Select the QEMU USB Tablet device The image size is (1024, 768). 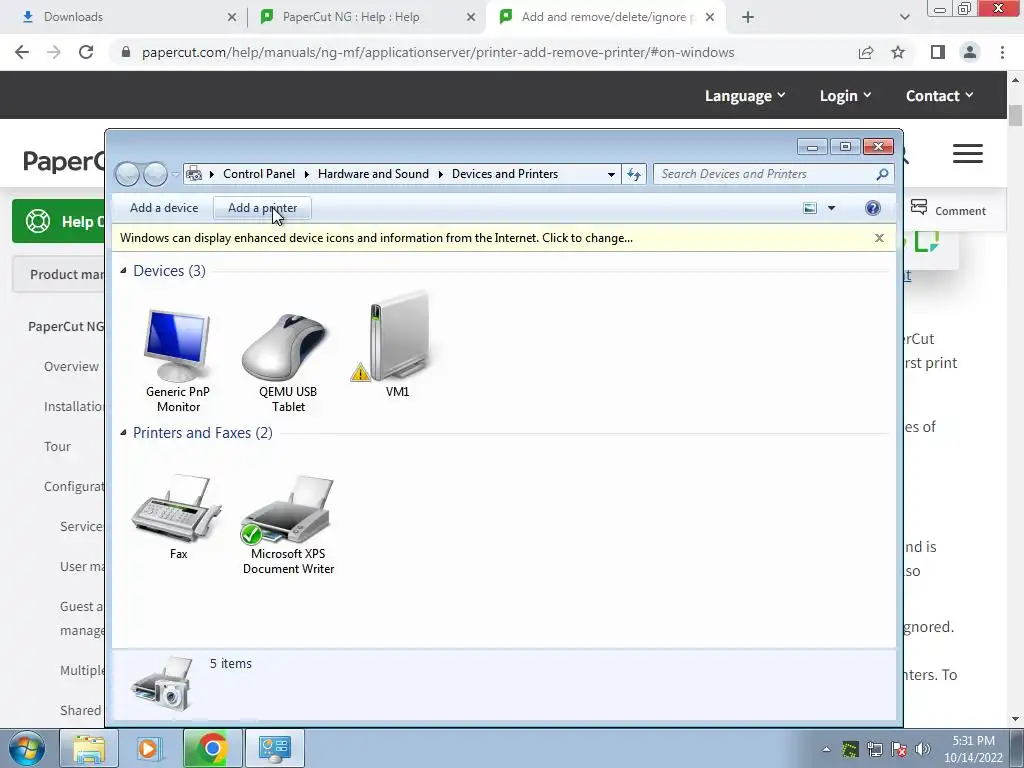click(x=287, y=361)
